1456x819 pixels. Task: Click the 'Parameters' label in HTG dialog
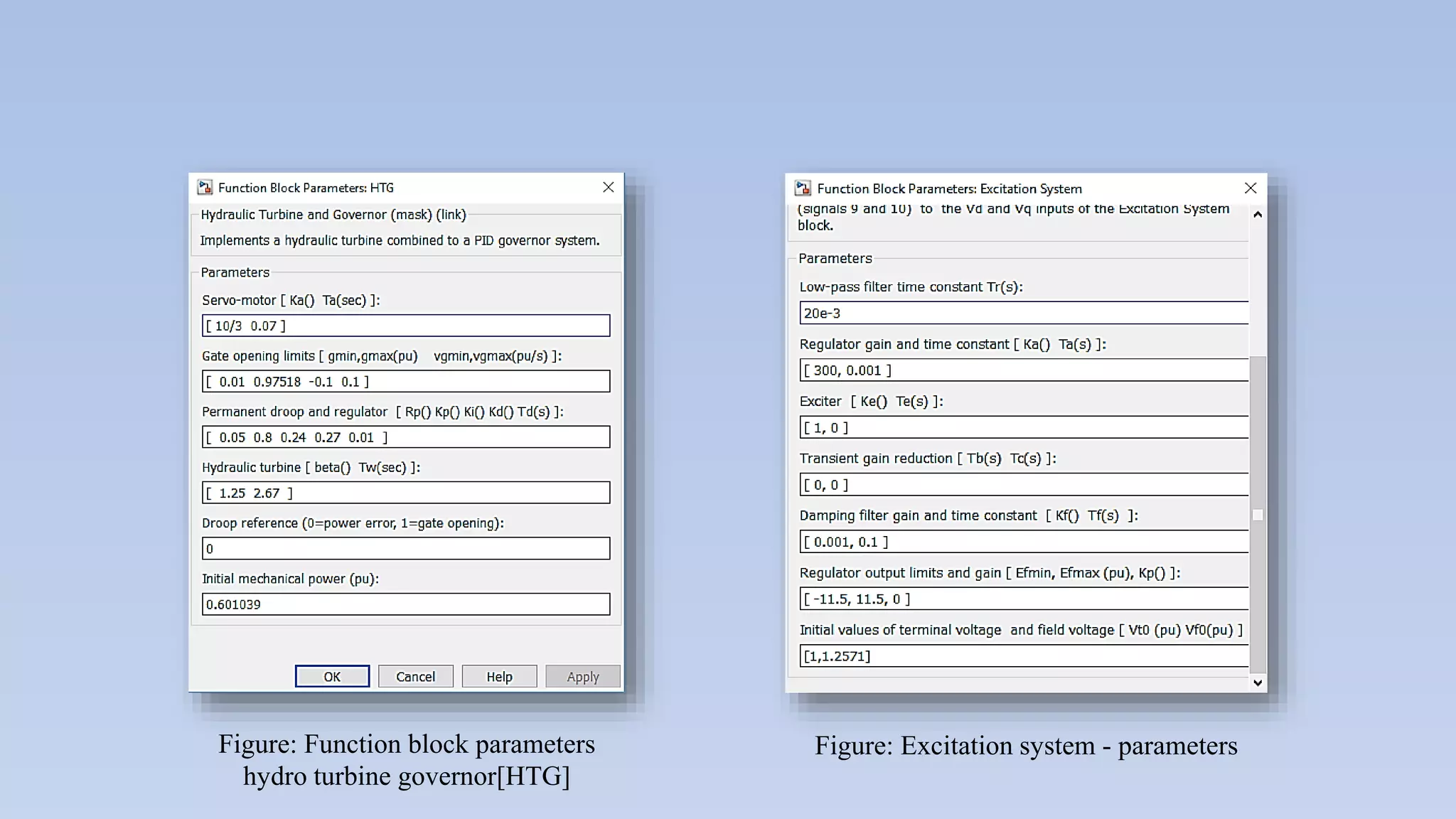pos(235,272)
